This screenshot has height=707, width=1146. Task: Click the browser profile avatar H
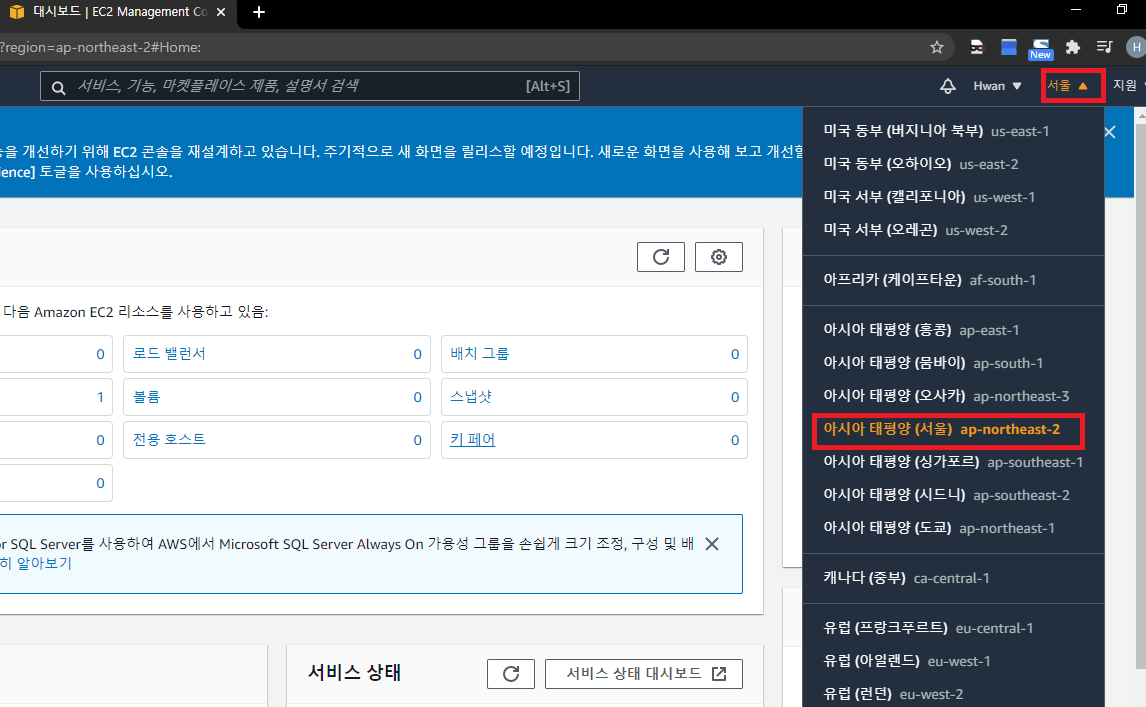point(1136,48)
